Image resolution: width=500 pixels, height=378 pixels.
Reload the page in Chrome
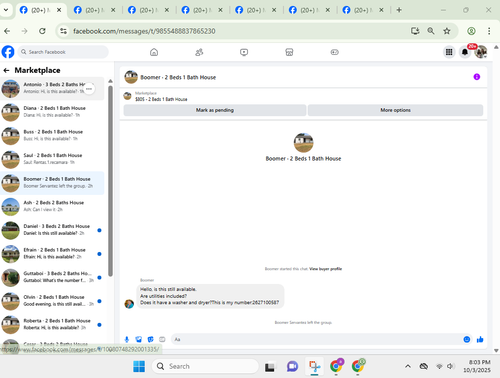tap(42, 31)
